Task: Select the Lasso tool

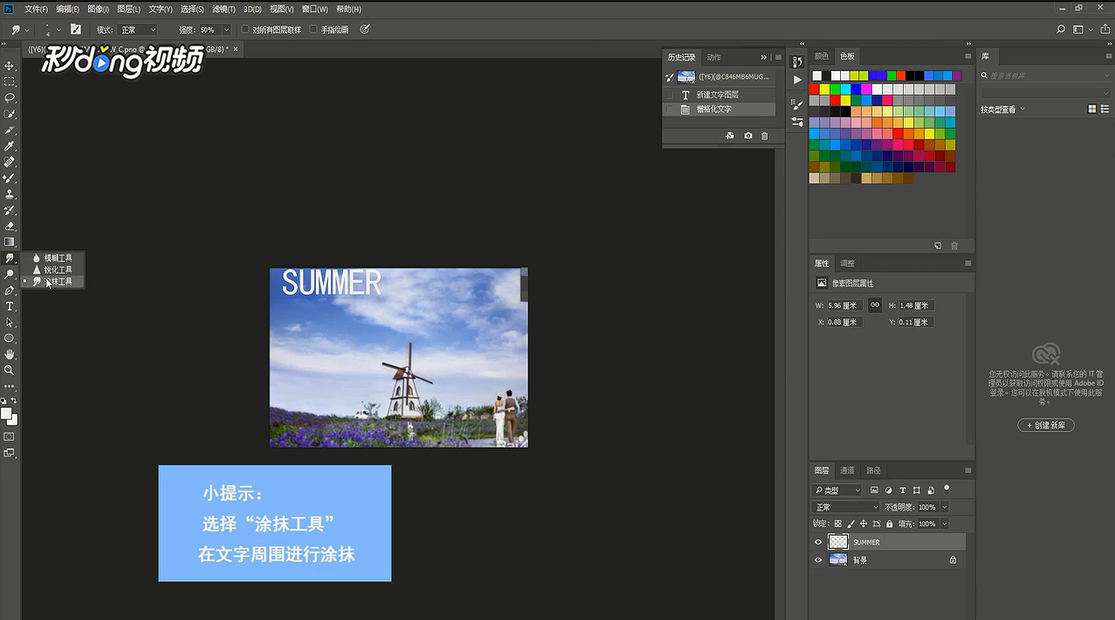Action: (x=9, y=97)
